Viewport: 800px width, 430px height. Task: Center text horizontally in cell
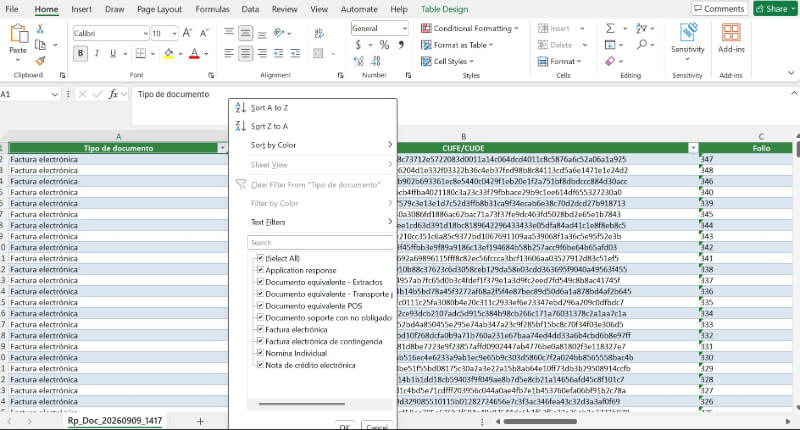245,53
